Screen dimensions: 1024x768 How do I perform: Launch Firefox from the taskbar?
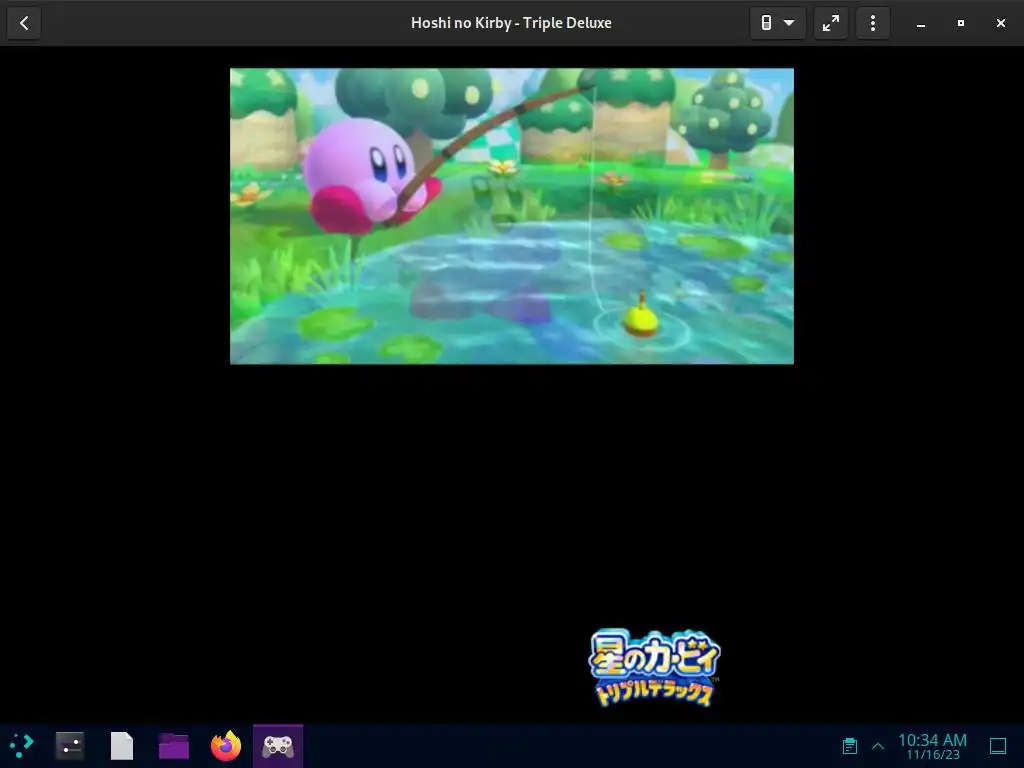(x=226, y=746)
